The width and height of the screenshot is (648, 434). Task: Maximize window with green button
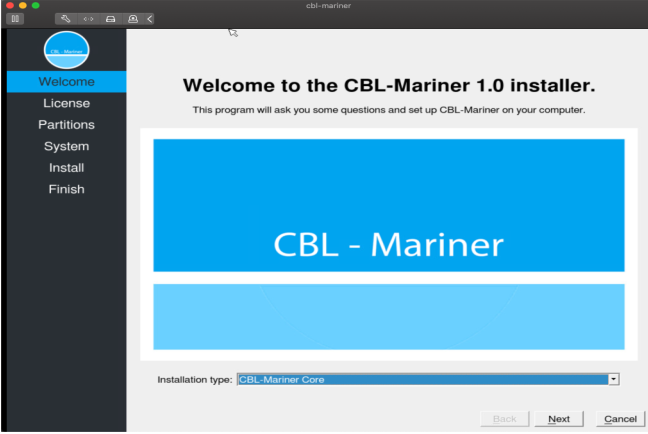36,5
